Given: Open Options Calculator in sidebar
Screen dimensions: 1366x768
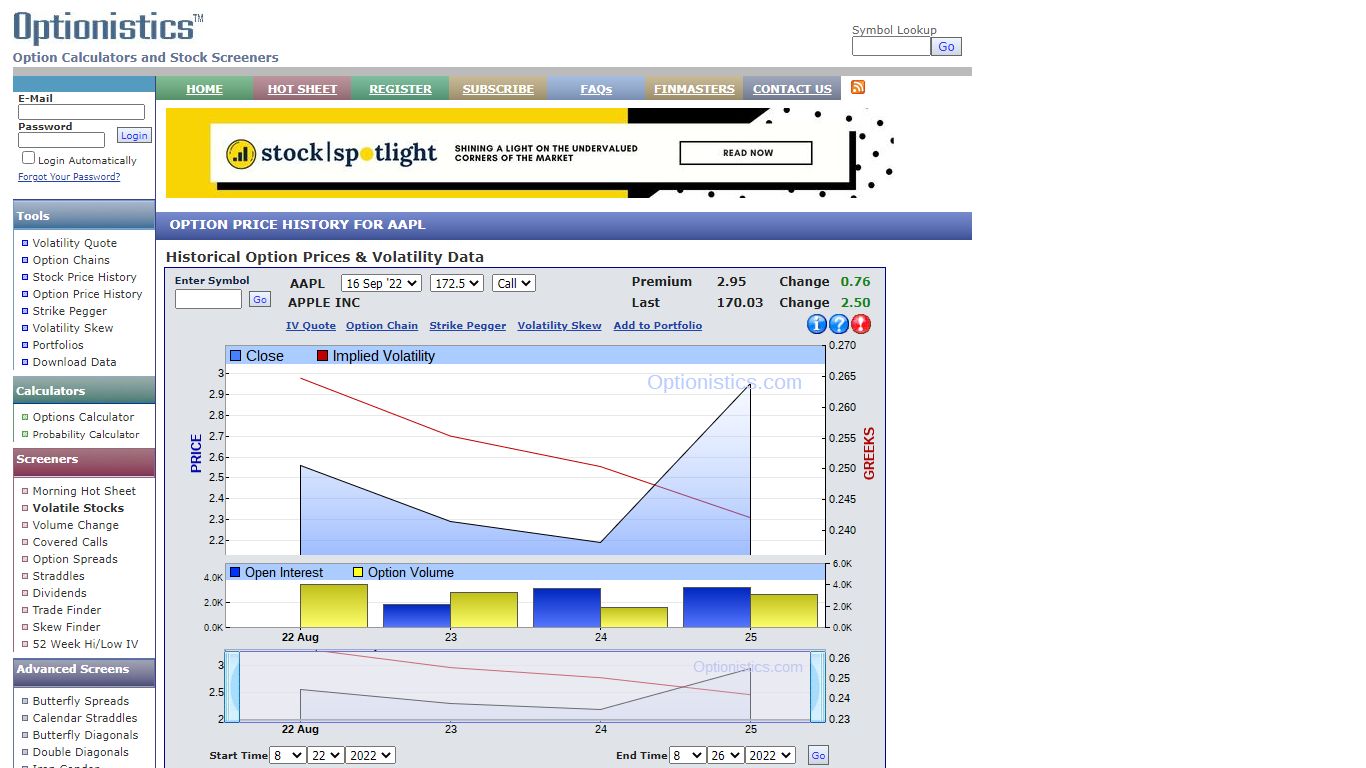Looking at the screenshot, I should pos(83,417).
